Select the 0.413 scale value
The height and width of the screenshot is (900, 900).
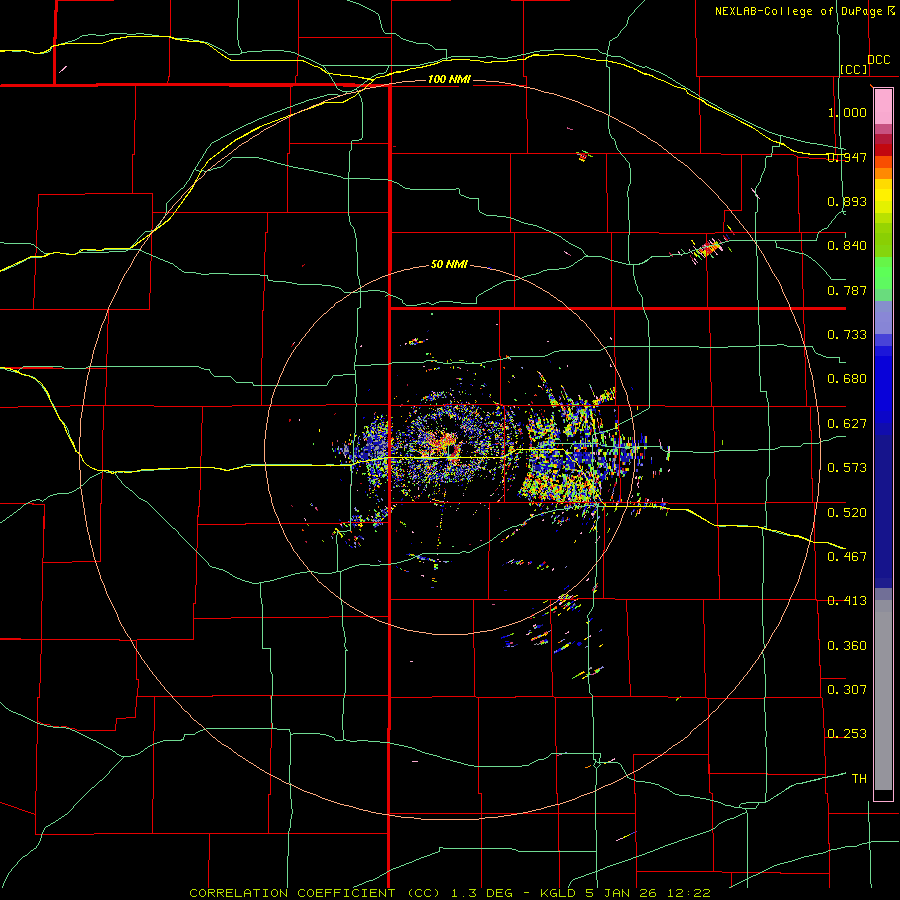847,601
